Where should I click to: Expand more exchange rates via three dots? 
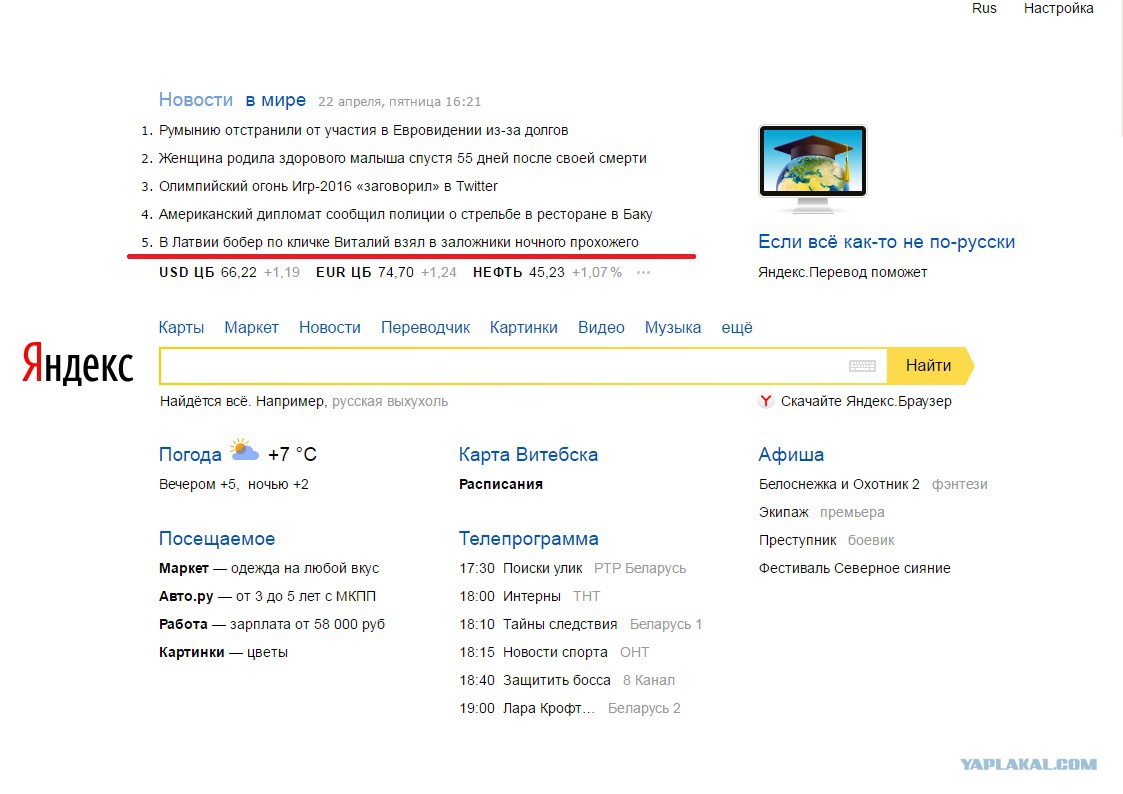pos(643,272)
